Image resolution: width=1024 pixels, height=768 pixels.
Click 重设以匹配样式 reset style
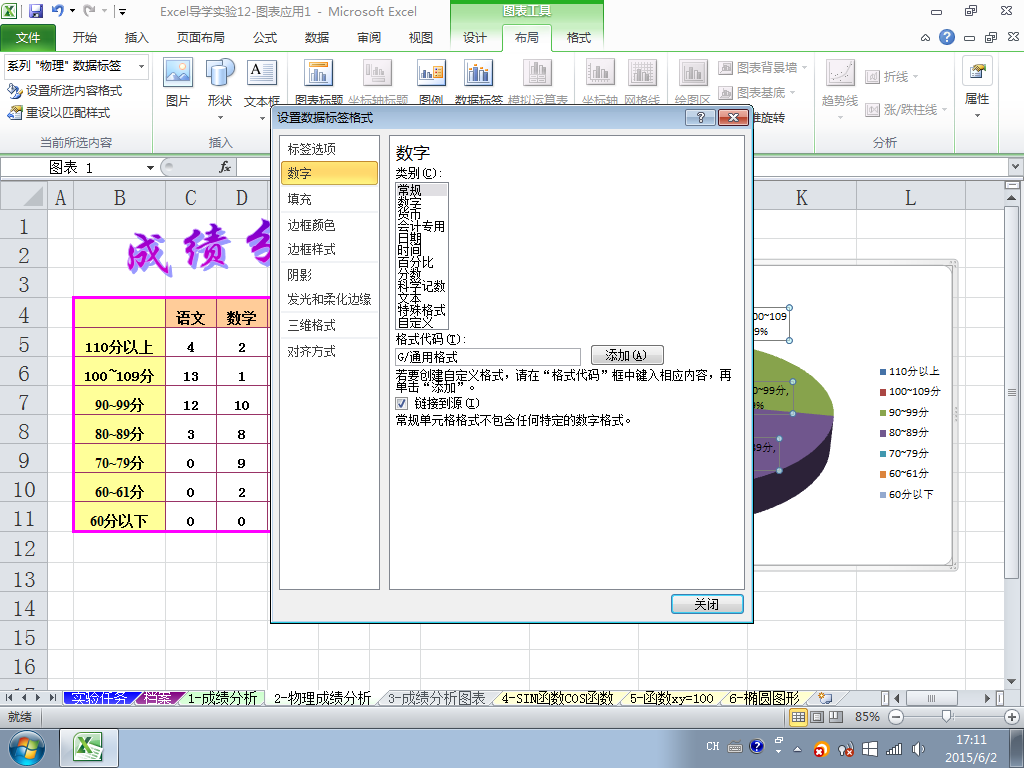(59, 113)
